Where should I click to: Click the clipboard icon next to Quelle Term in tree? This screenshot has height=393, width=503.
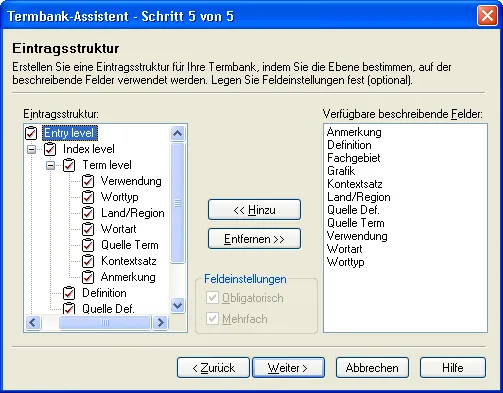pos(88,245)
